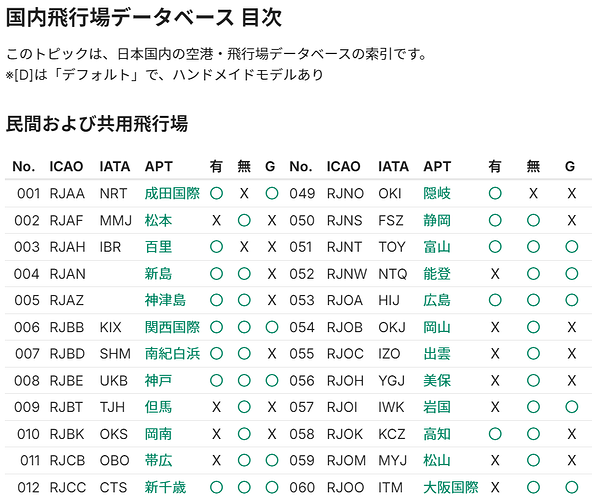Open the 成田国際 airport link

point(172,194)
